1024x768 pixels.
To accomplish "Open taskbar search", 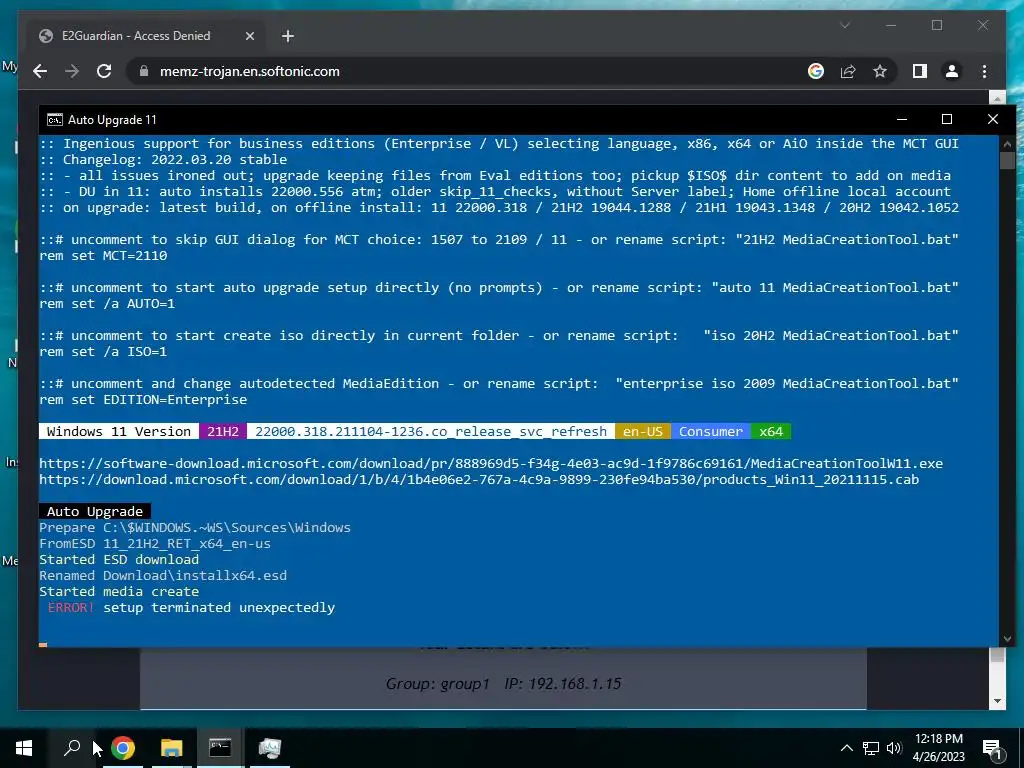I will [72, 748].
